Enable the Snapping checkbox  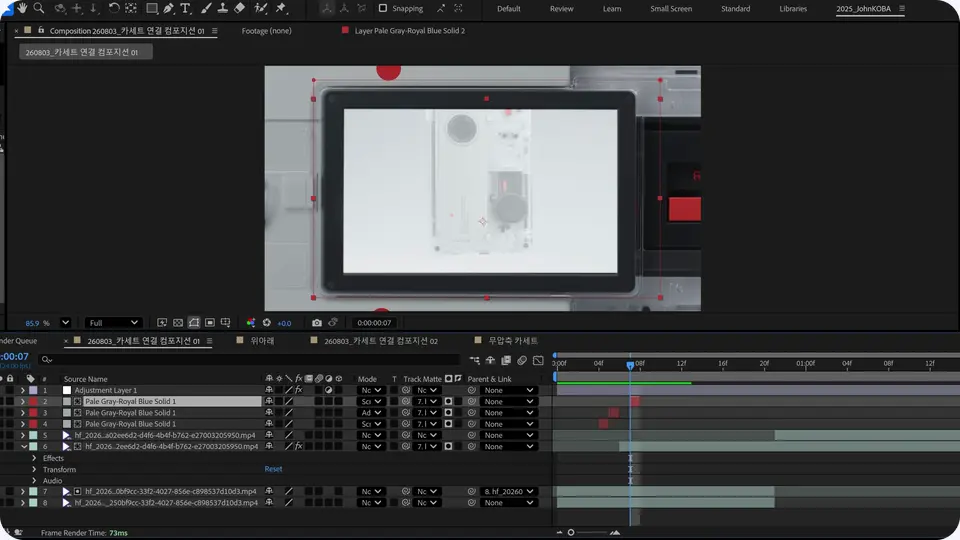(383, 8)
